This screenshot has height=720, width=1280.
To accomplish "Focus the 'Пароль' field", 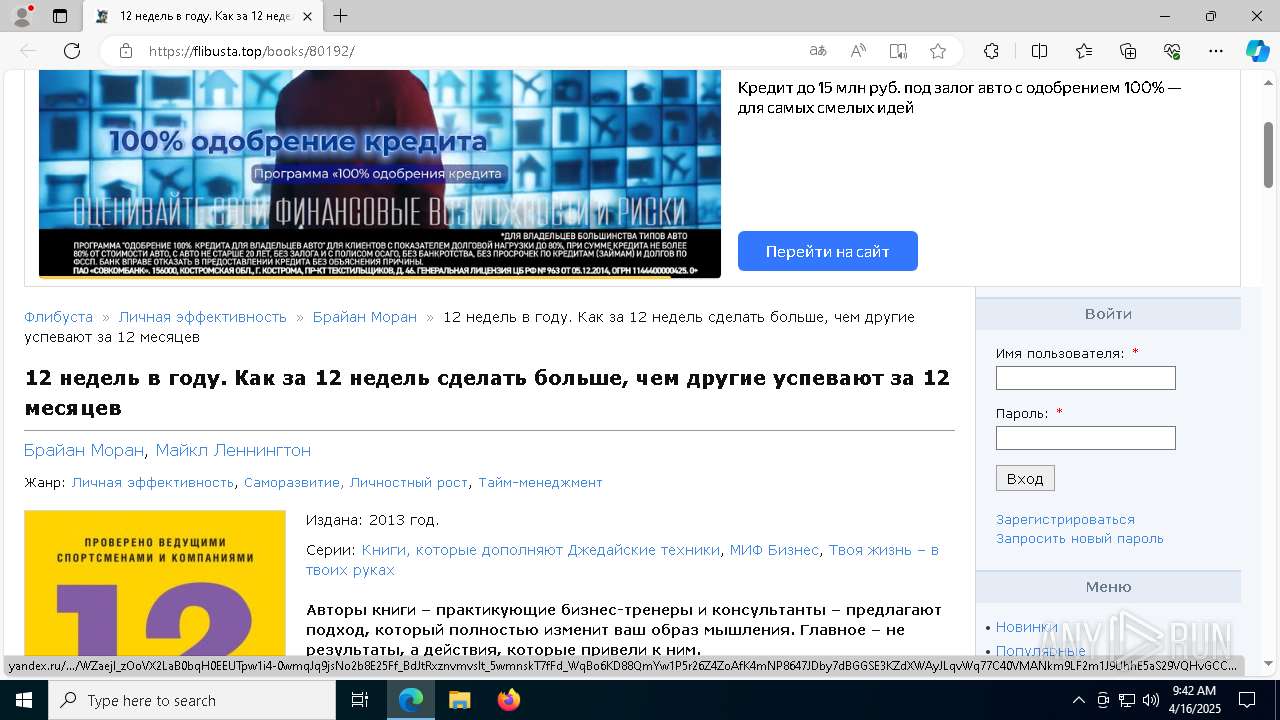I will (x=1086, y=438).
